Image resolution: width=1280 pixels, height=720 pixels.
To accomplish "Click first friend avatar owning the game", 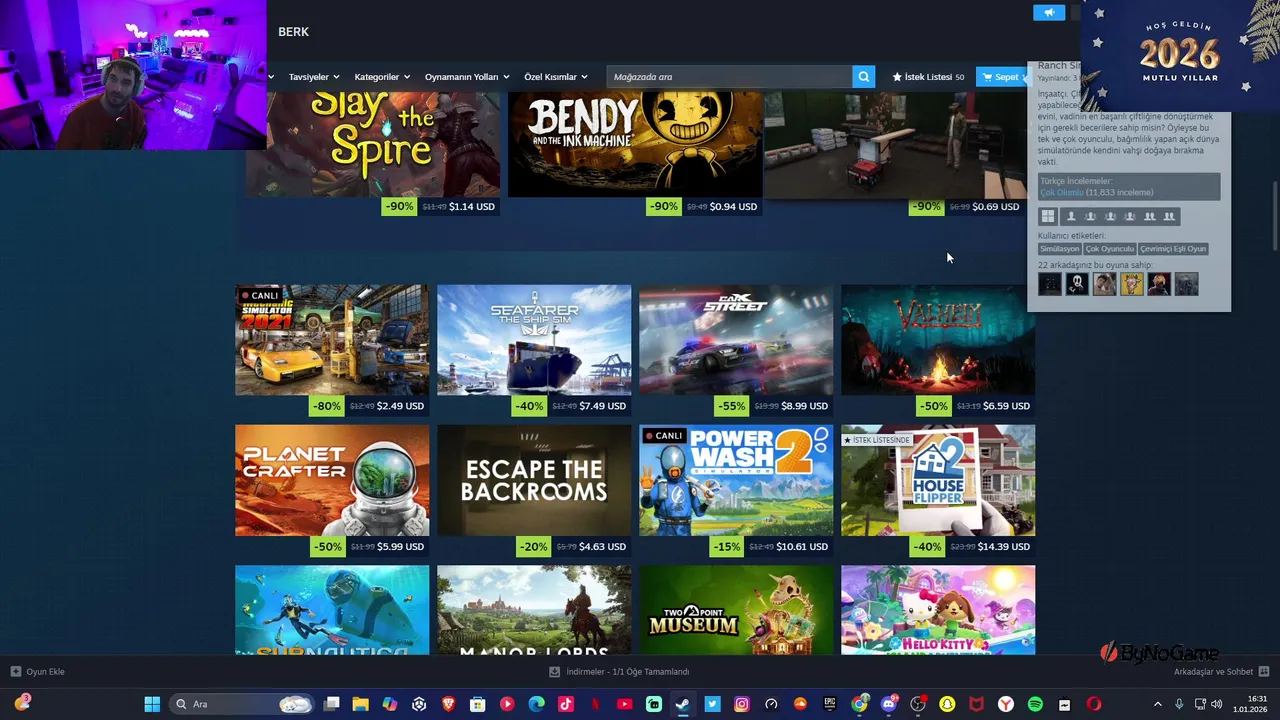I will coord(1050,284).
